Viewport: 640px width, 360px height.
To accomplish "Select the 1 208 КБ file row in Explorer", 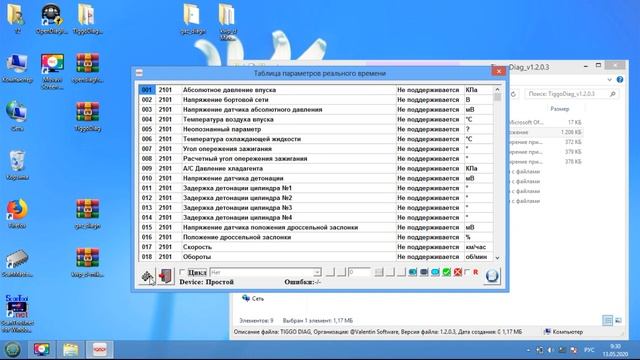I will [546, 132].
